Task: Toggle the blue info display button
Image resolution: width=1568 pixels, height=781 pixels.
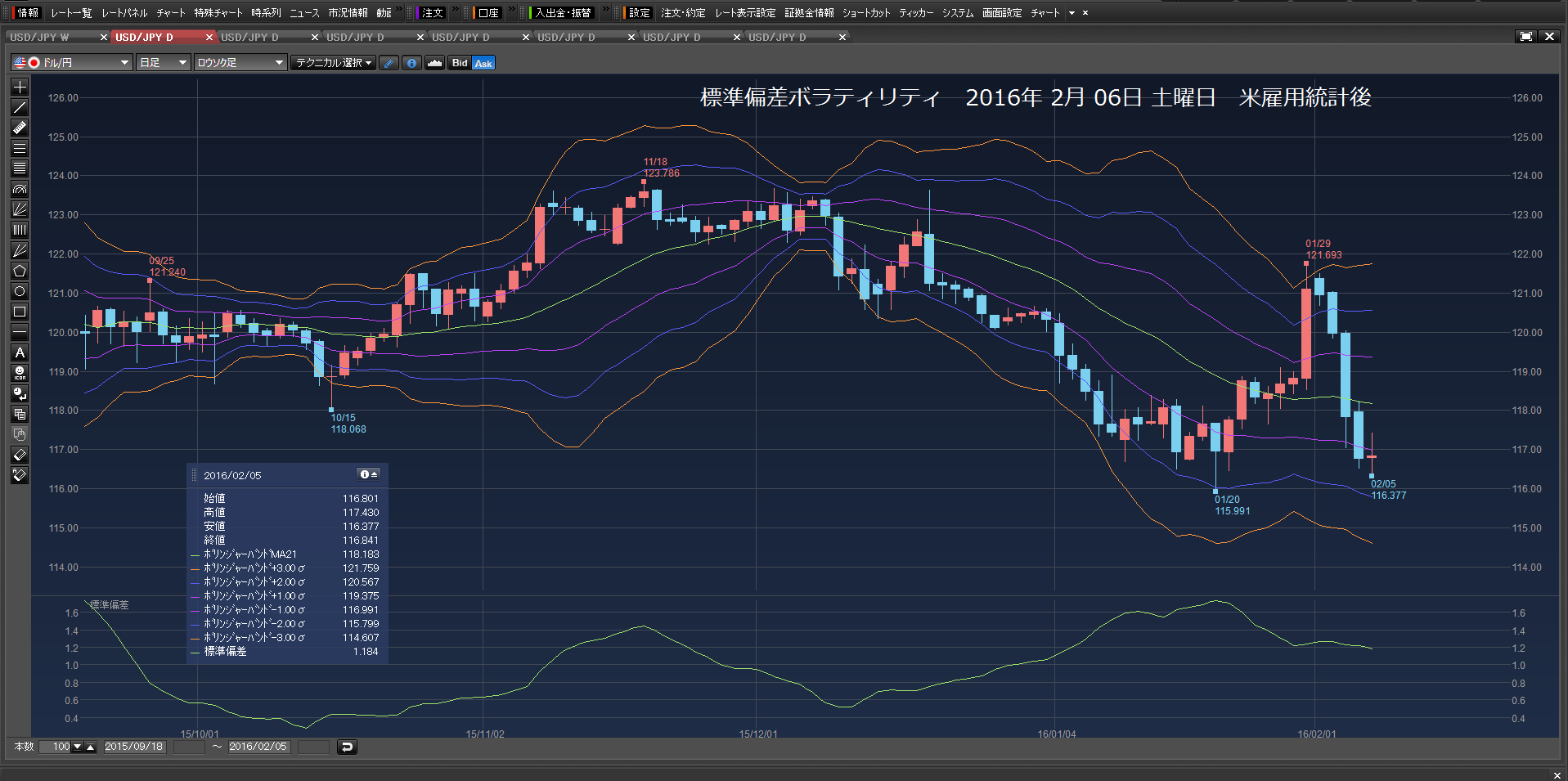Action: point(411,63)
